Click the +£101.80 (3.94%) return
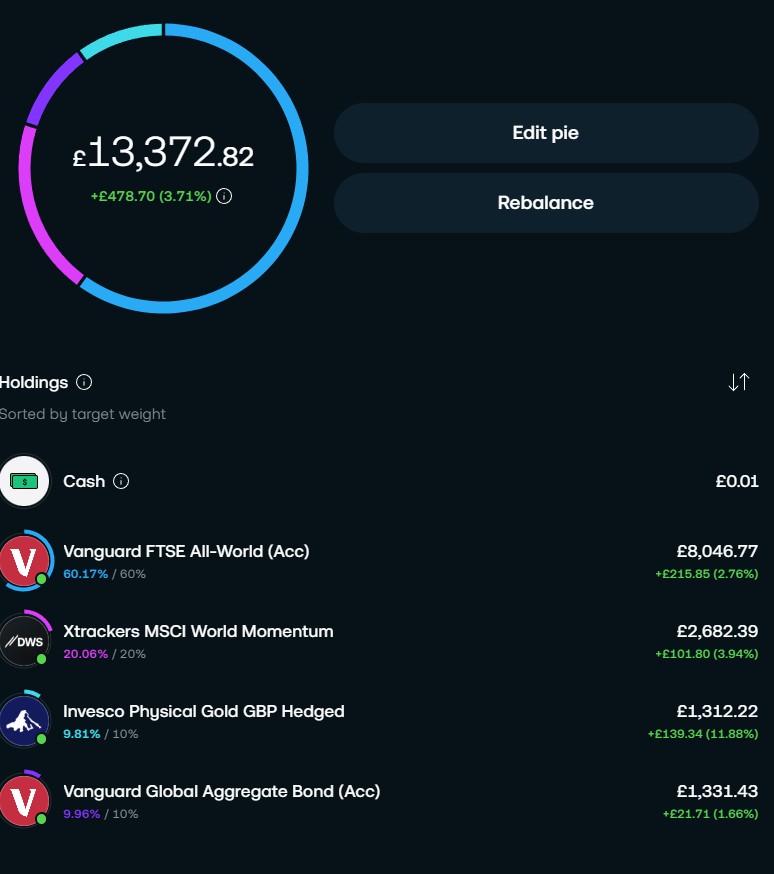 pyautogui.click(x=707, y=654)
